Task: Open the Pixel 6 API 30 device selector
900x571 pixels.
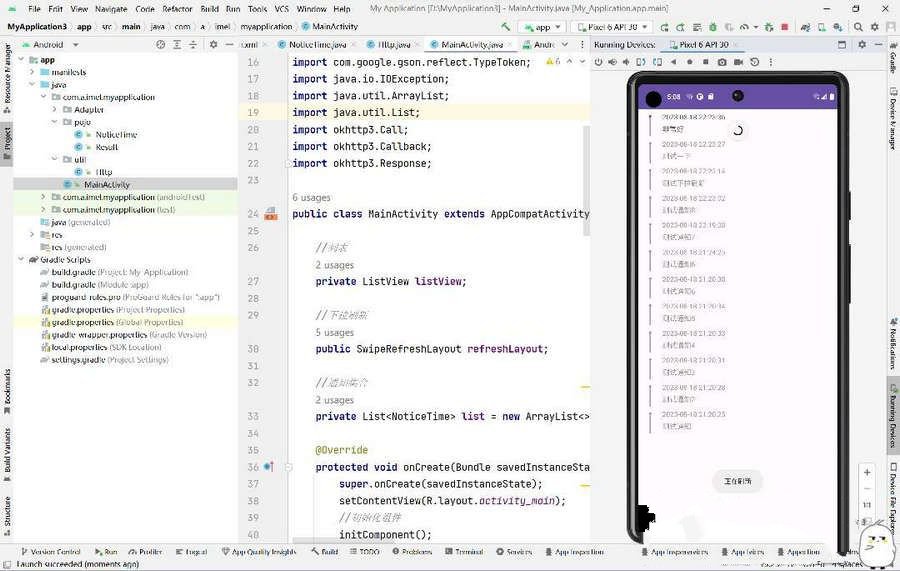Action: (x=612, y=27)
